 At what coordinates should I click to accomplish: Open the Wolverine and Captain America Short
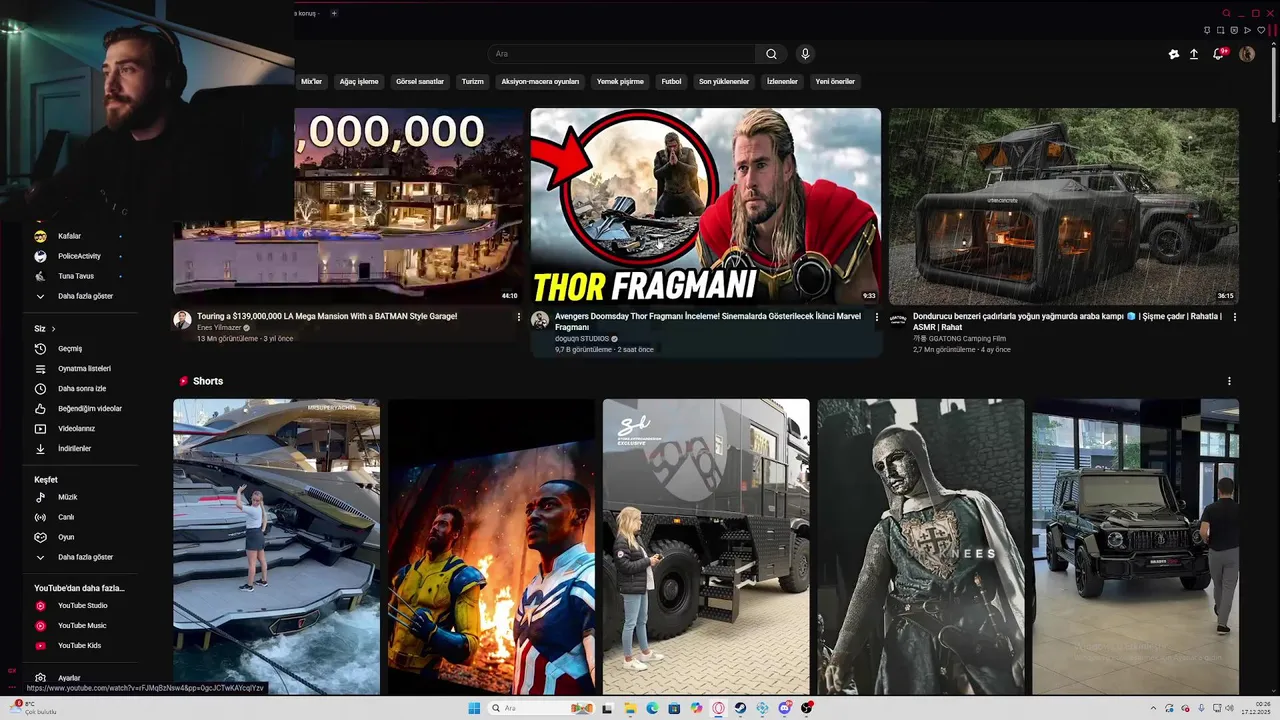click(491, 546)
